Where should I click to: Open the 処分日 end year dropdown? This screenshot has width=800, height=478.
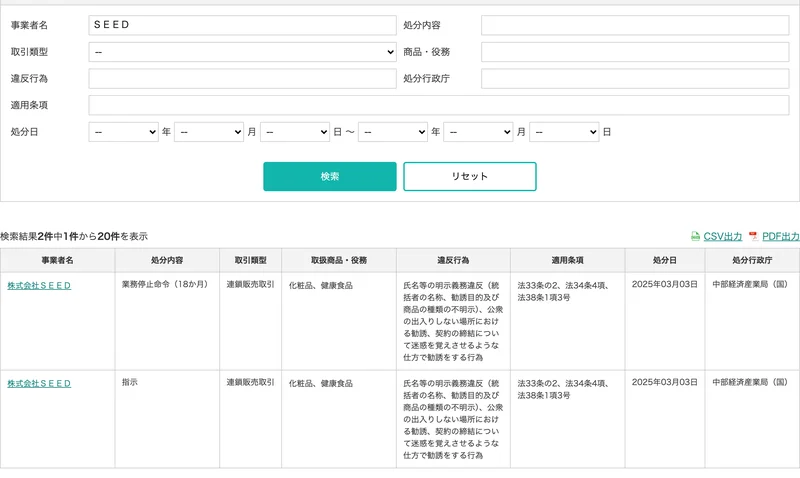(x=393, y=132)
